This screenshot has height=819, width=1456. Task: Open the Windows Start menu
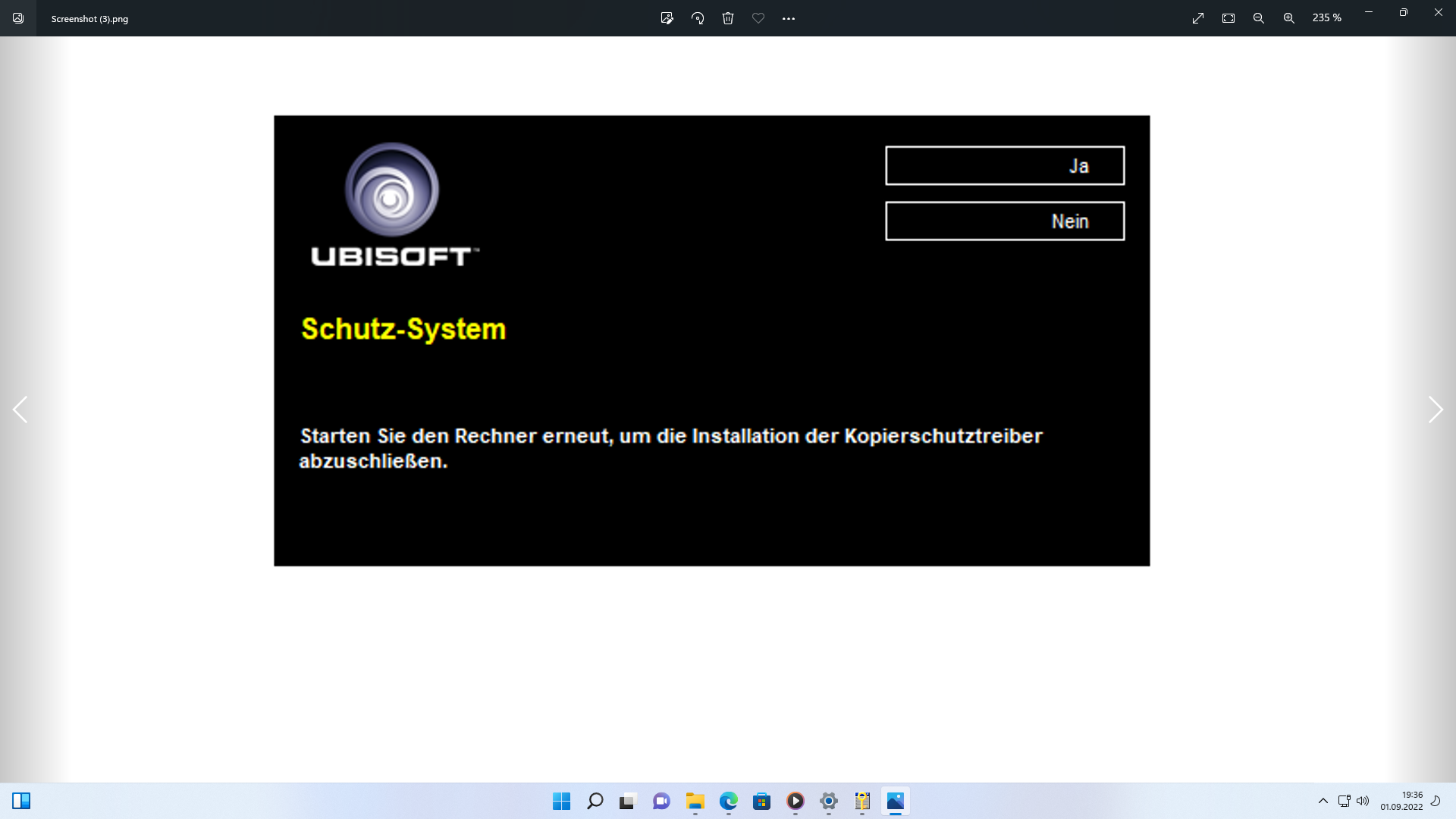(x=561, y=801)
